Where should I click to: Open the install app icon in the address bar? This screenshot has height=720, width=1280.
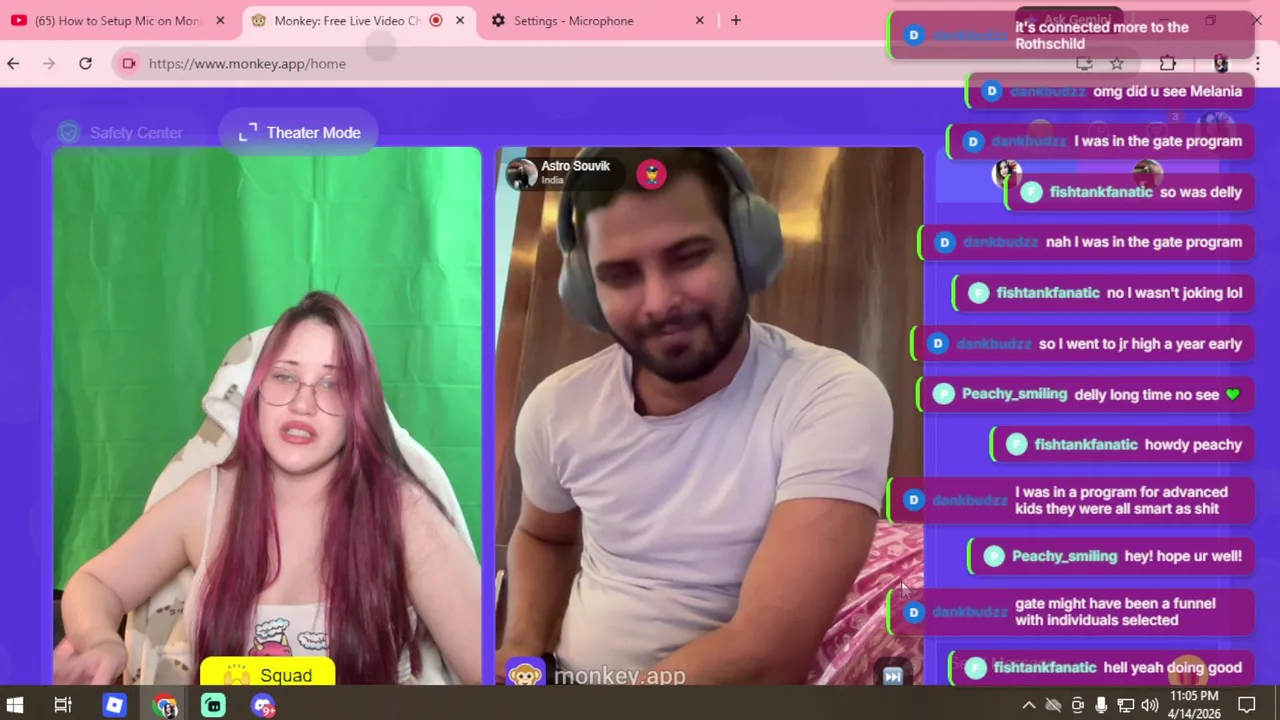point(1084,63)
